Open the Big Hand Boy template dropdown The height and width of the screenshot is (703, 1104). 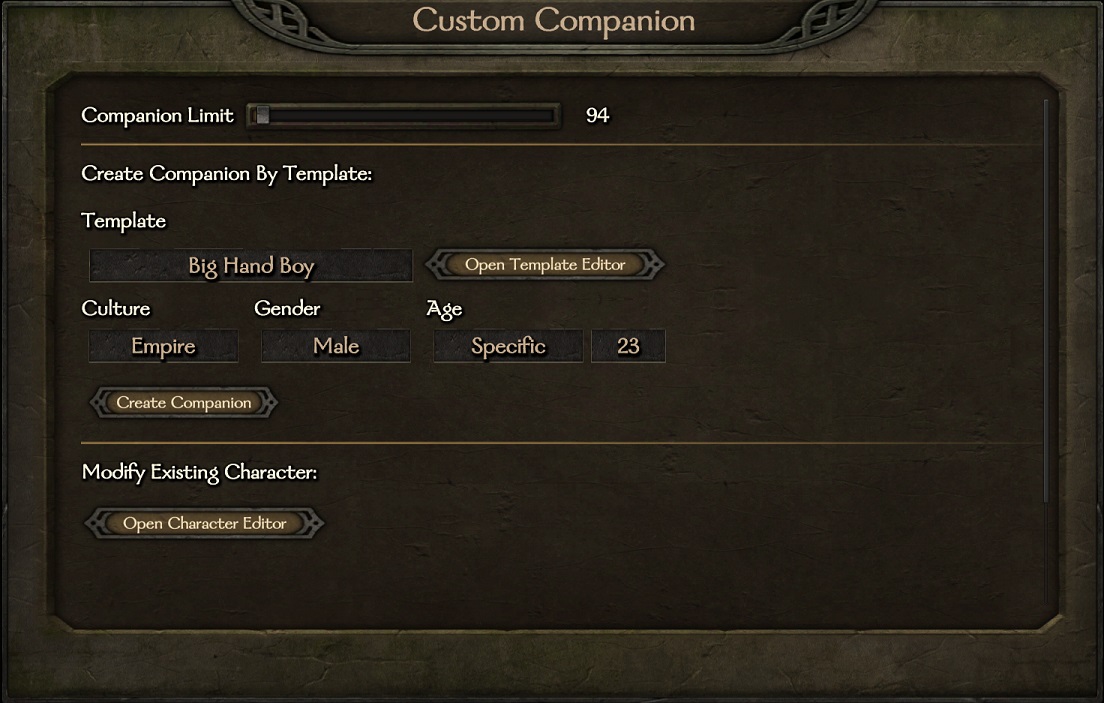251,266
